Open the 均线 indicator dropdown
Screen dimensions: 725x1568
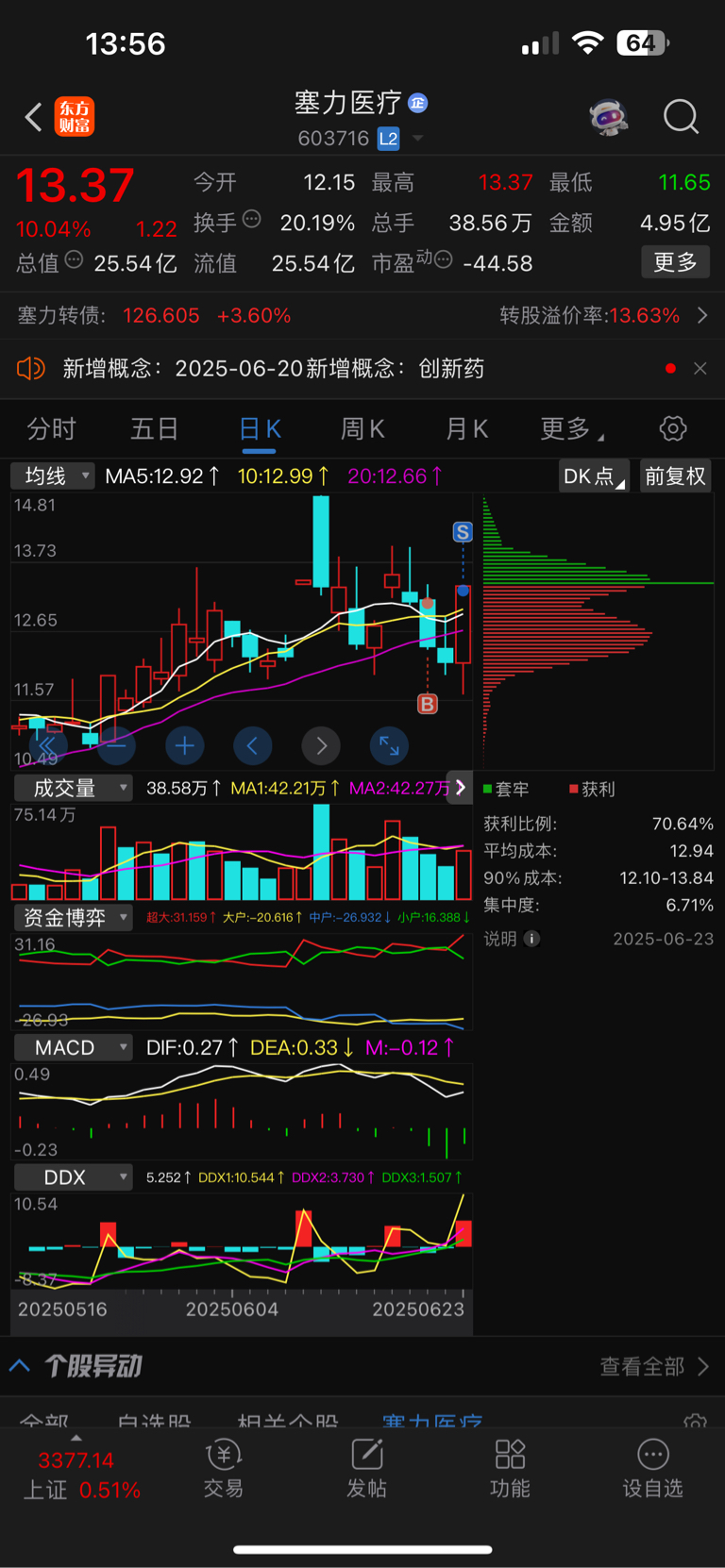pos(53,475)
